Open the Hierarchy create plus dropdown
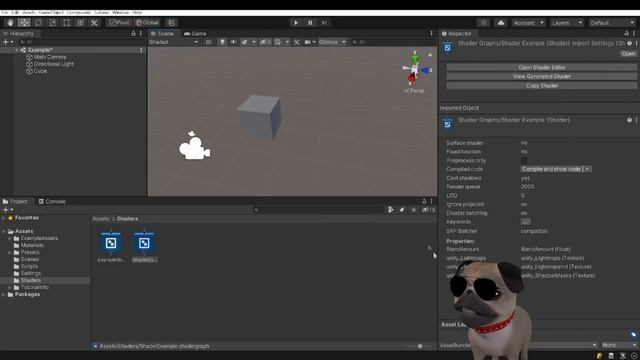Screen dimensions: 640x360 [x=8, y=42]
